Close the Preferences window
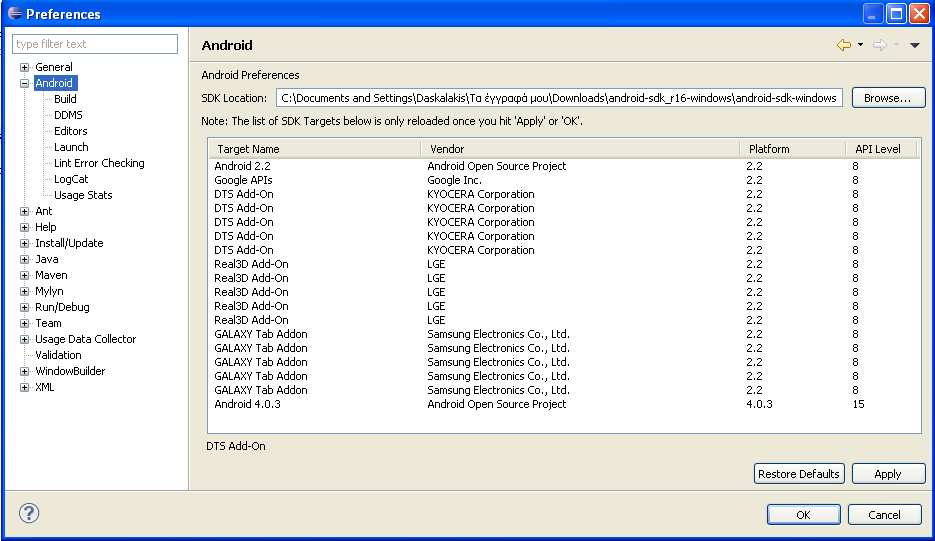Image resolution: width=935 pixels, height=541 pixels. [x=919, y=14]
